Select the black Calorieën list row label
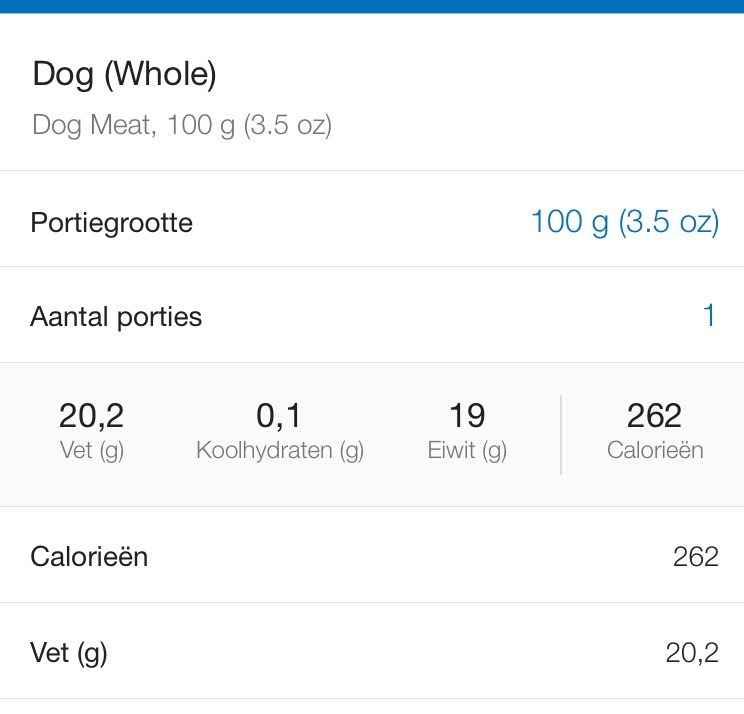The width and height of the screenshot is (744, 714). click(89, 556)
